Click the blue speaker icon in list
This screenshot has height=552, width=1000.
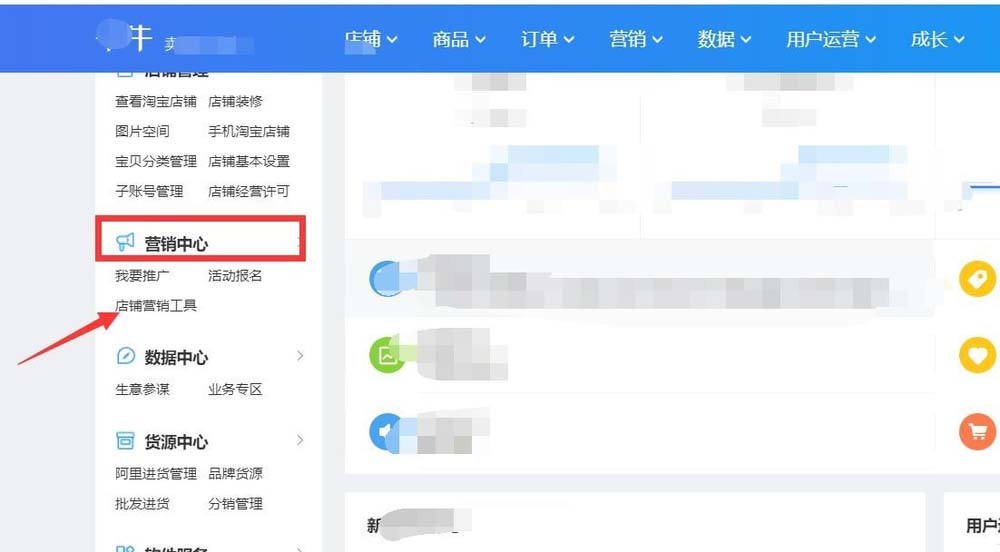coord(385,432)
